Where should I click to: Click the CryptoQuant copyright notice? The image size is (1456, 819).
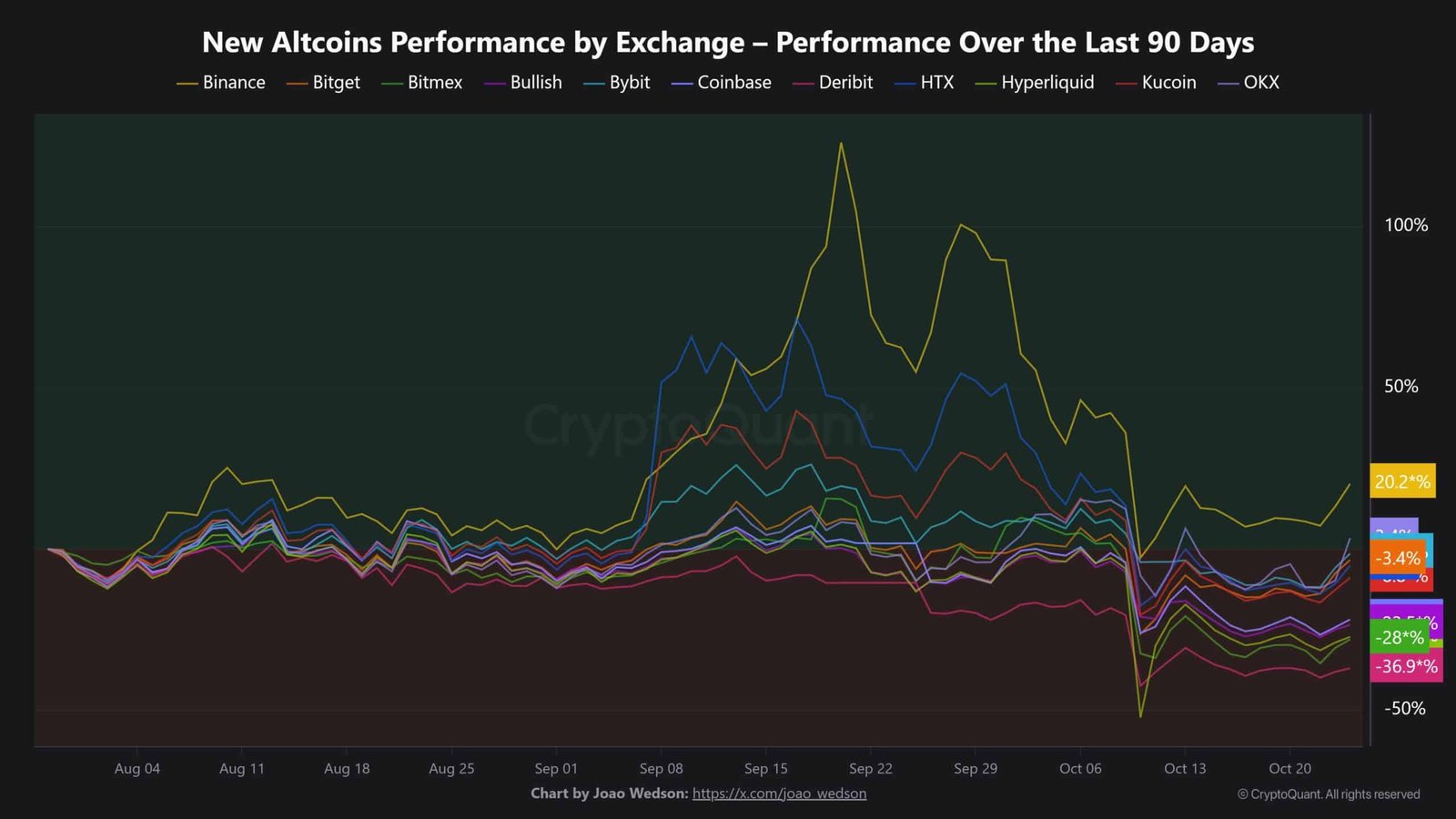click(x=1329, y=794)
